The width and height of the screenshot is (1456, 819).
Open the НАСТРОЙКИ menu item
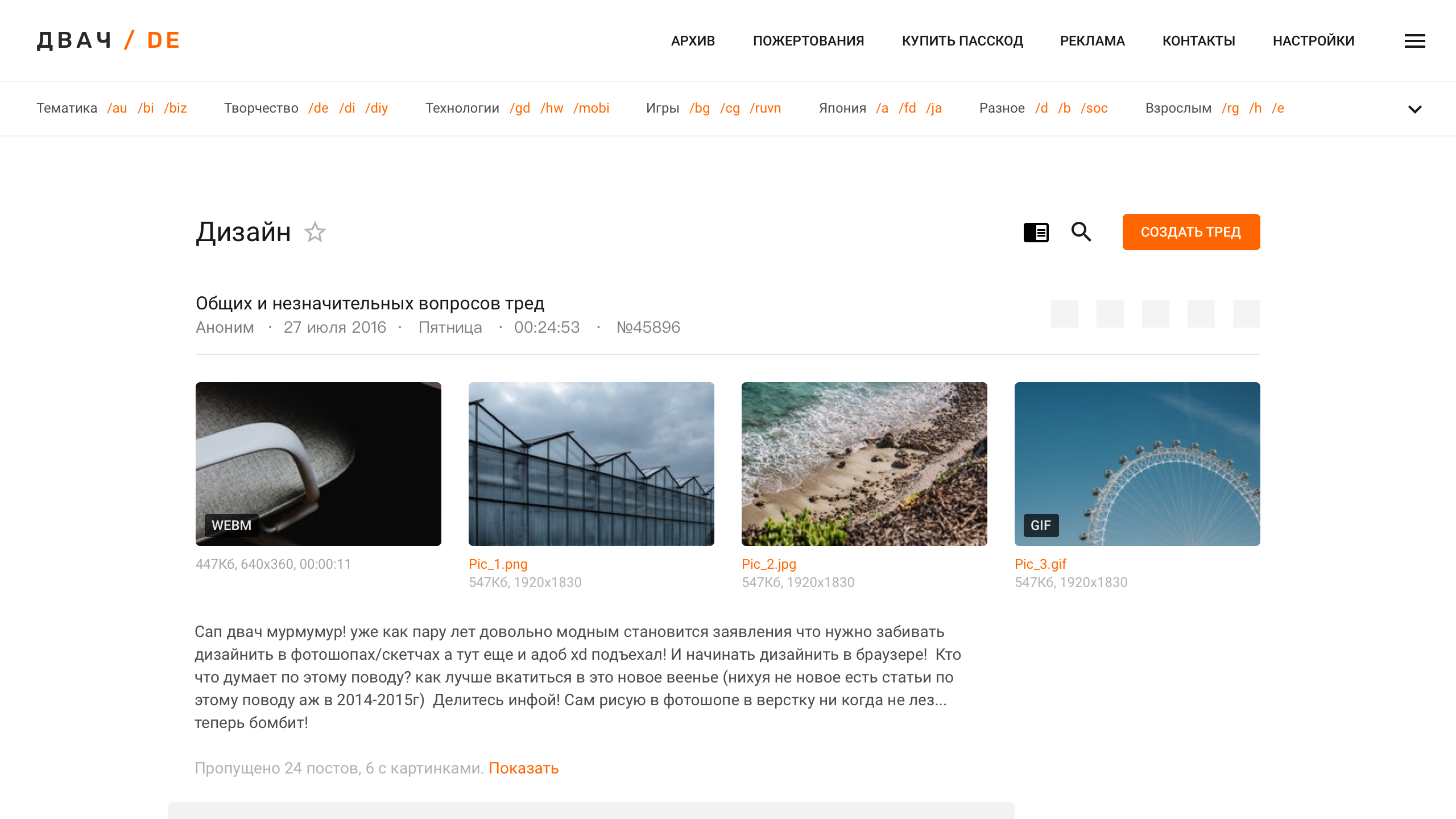[x=1314, y=41]
